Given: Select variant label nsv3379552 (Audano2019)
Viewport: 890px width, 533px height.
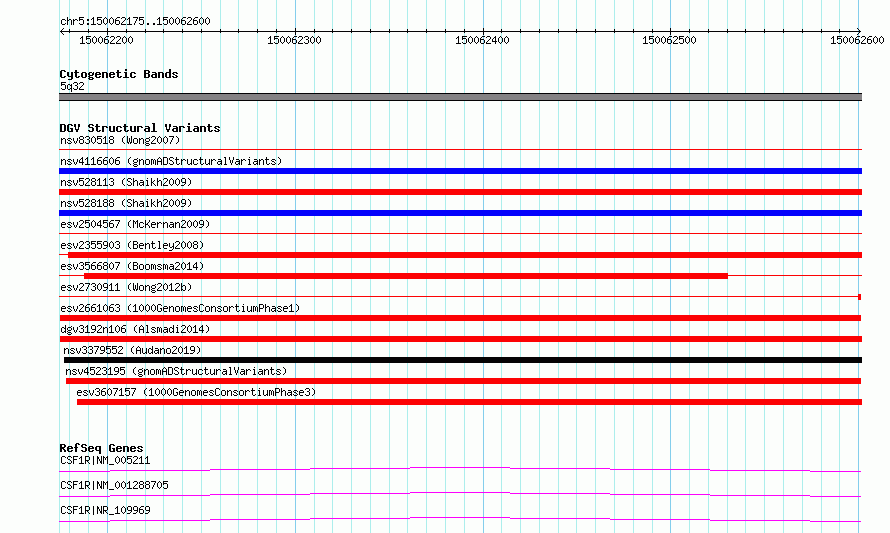Looking at the screenshot, I should [132, 350].
